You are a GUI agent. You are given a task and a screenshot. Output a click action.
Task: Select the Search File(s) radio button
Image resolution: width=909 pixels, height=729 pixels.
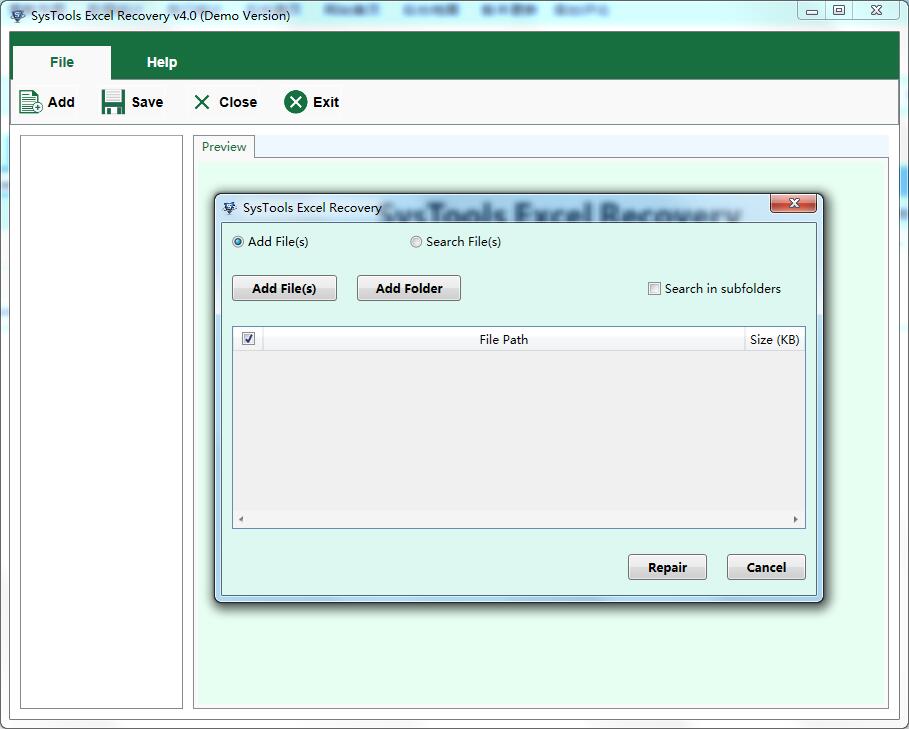[416, 241]
